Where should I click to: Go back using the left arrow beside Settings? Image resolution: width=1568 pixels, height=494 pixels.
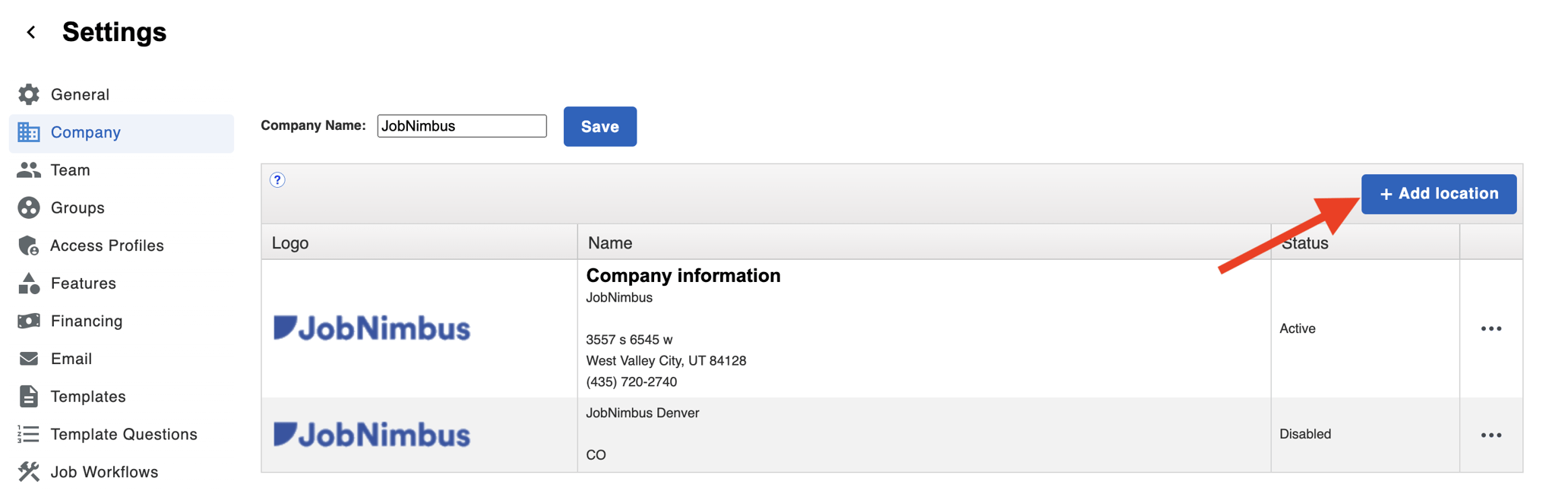click(x=30, y=32)
